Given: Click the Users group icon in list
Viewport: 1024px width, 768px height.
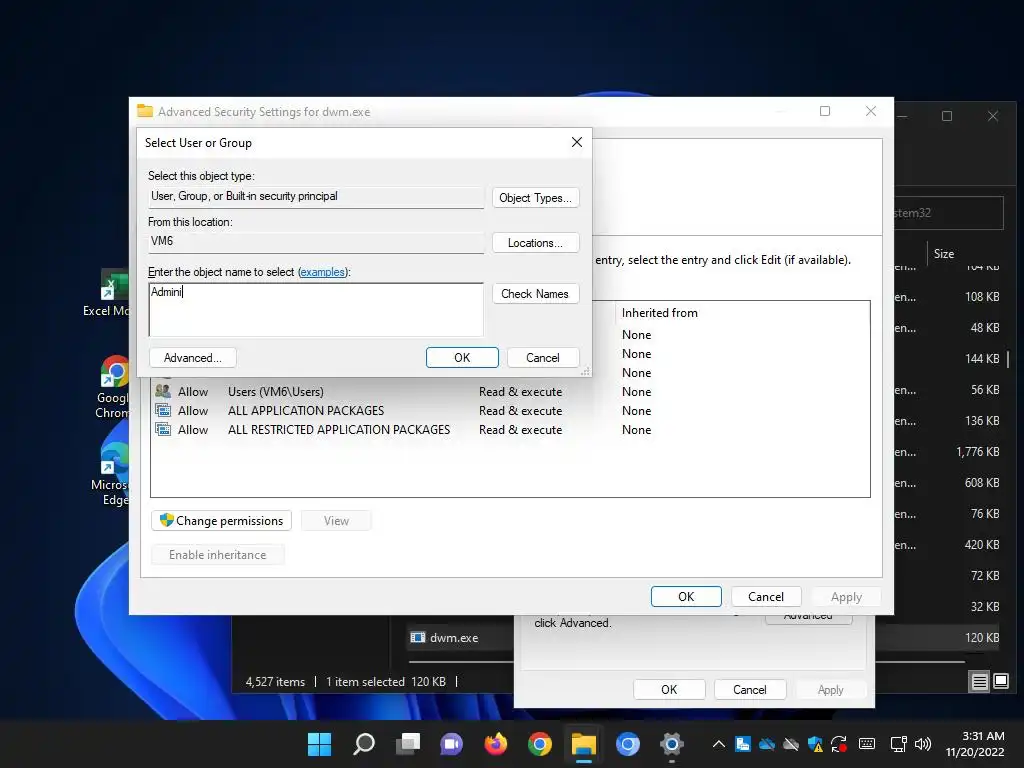Looking at the screenshot, I should 163,391.
